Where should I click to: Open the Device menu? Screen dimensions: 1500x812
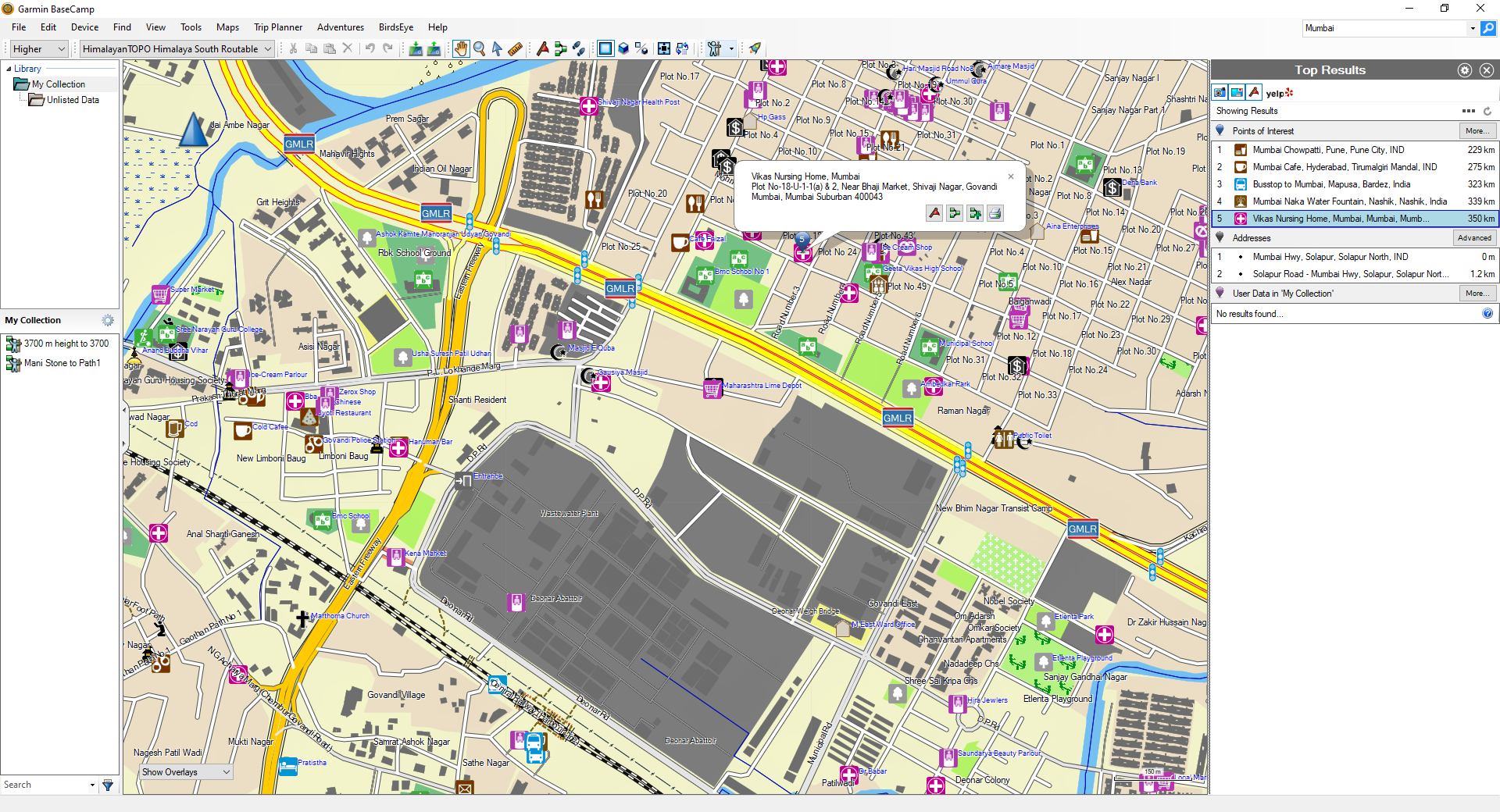[x=84, y=27]
